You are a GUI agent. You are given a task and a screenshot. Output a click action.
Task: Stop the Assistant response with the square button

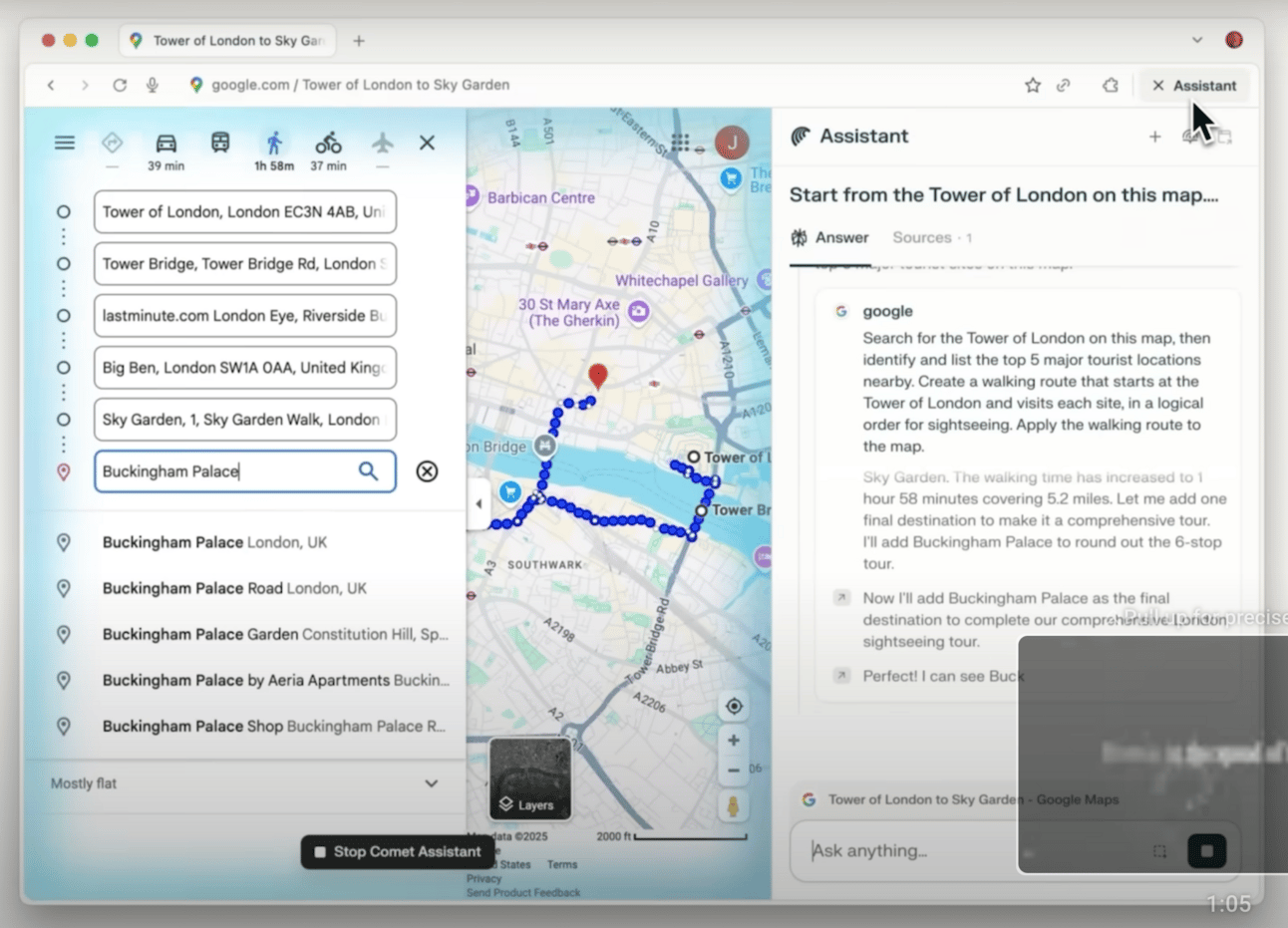[x=1207, y=851]
